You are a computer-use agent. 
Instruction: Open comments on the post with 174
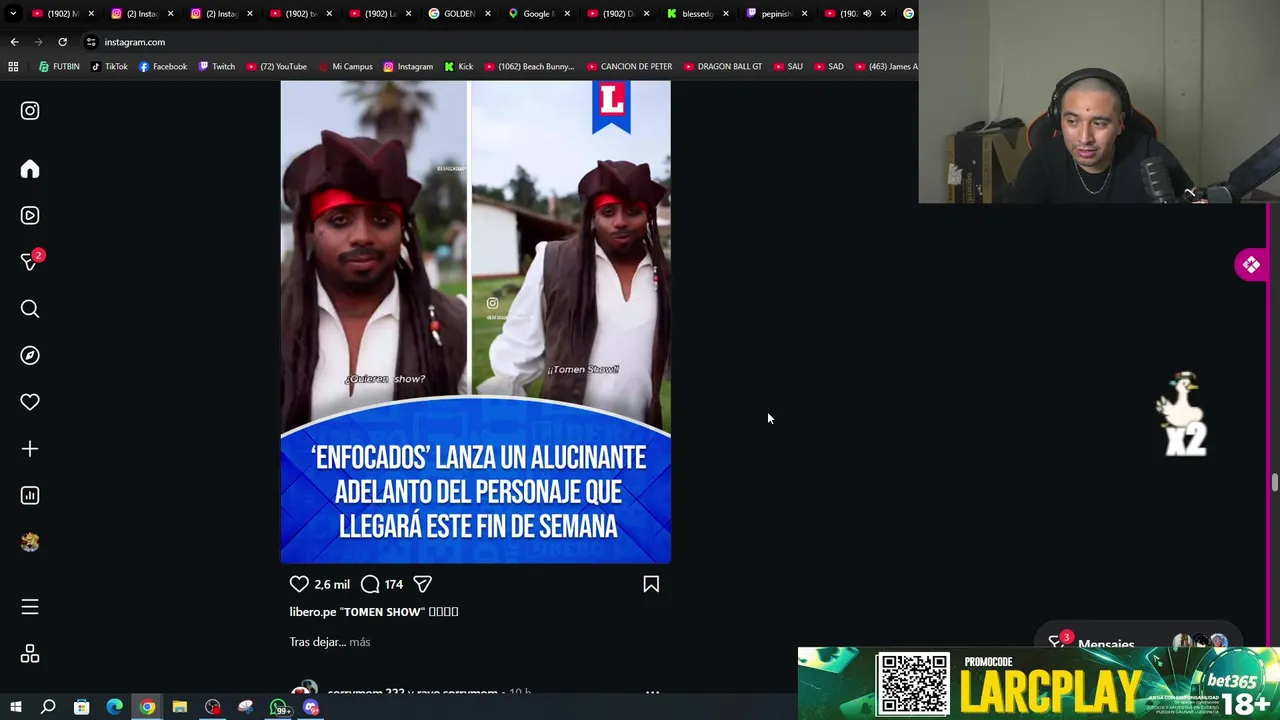pos(370,584)
